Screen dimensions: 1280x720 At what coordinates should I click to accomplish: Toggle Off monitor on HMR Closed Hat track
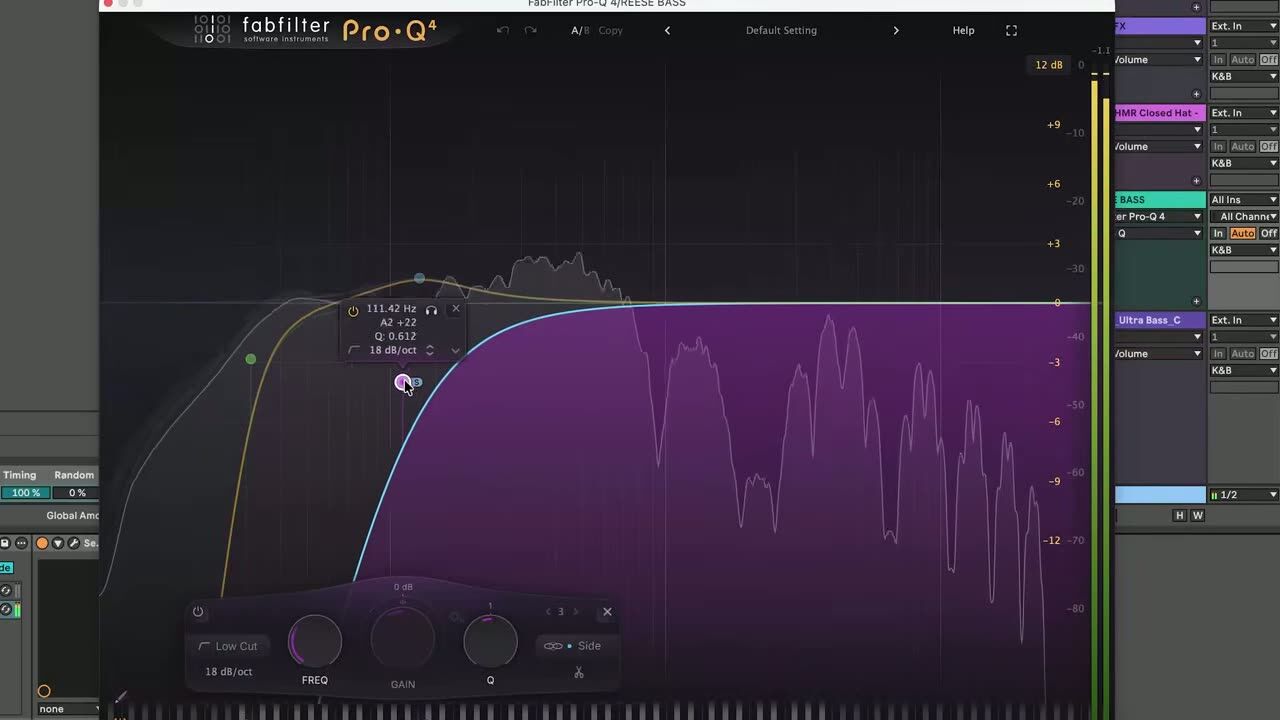click(1268, 146)
